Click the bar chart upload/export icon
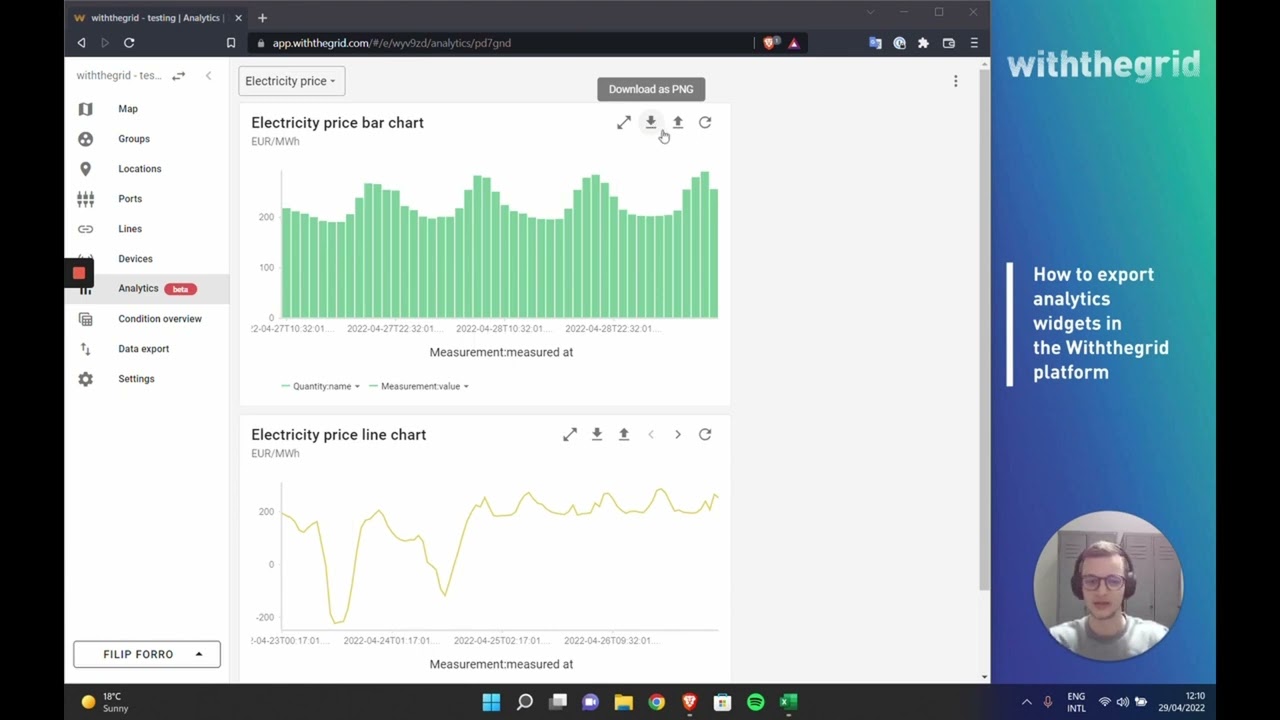The width and height of the screenshot is (1280, 720). pos(678,122)
